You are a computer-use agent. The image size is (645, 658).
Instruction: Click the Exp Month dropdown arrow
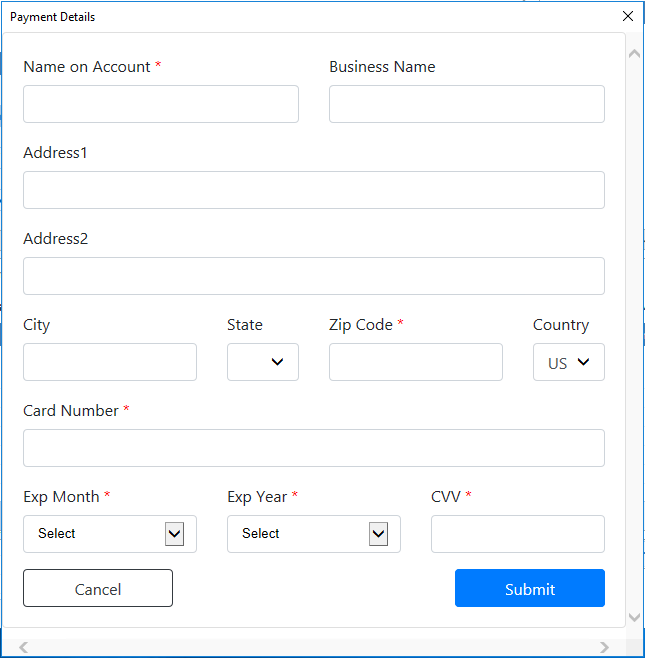(x=174, y=534)
